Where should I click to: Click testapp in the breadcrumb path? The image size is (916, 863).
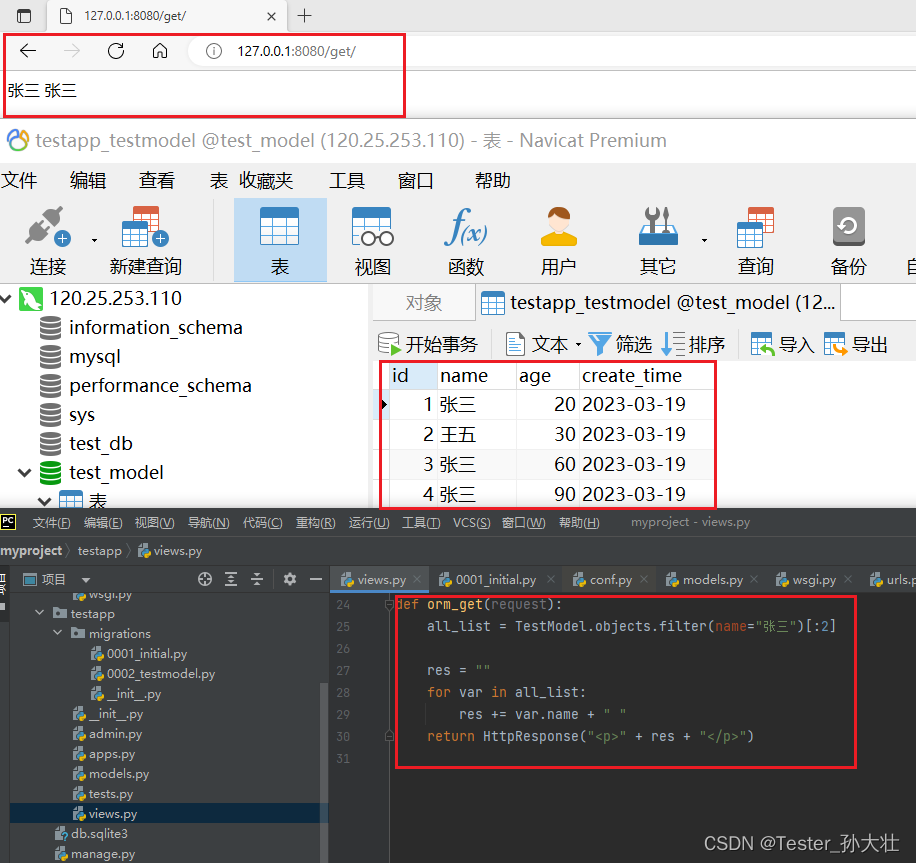(100, 551)
